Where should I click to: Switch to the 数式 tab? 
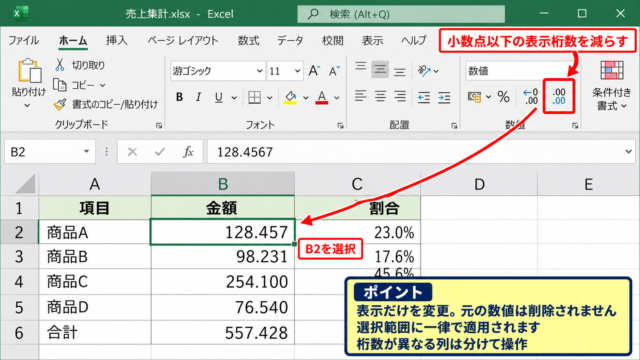pos(249,40)
